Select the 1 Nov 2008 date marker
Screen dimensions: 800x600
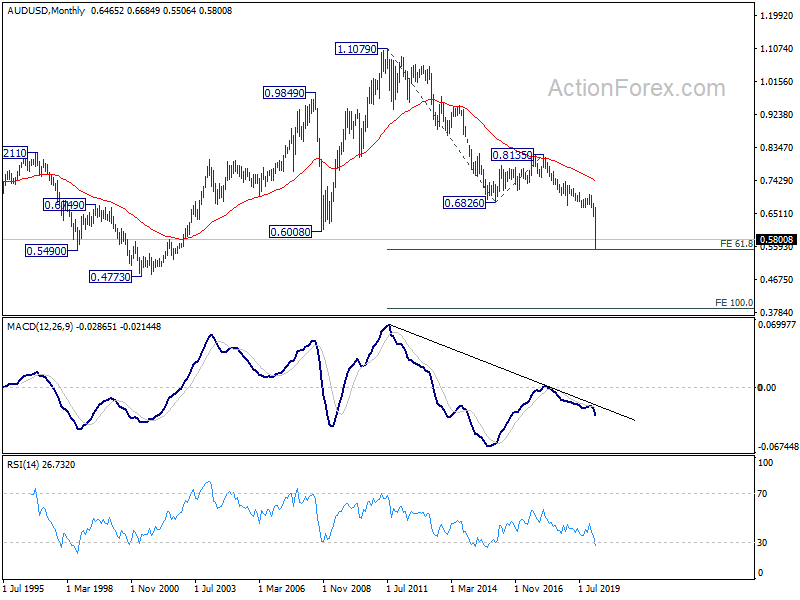tap(346, 589)
